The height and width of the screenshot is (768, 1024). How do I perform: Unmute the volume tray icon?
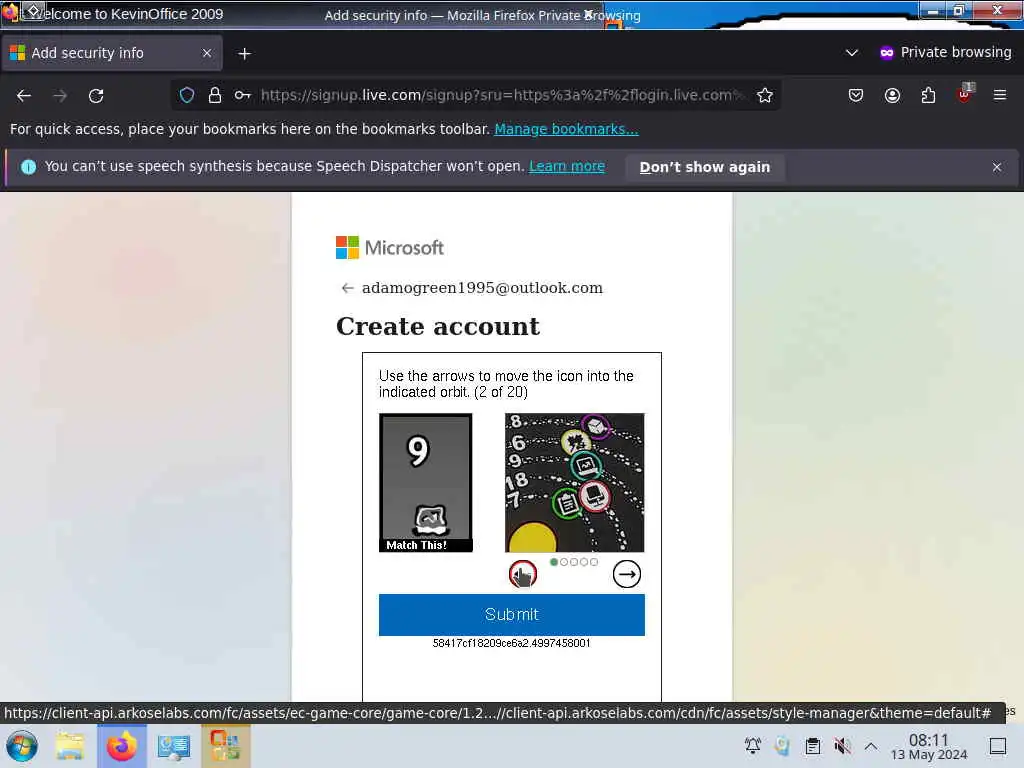842,746
